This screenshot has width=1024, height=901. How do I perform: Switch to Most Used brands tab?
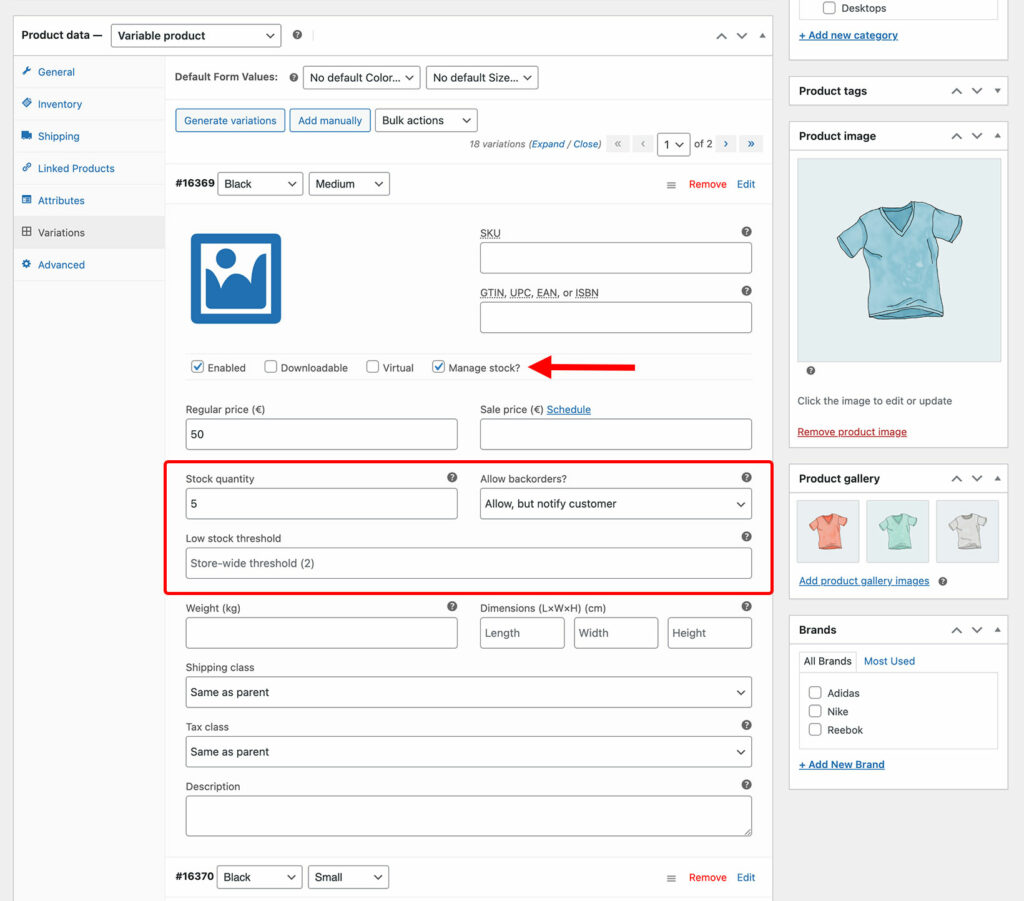pos(889,661)
